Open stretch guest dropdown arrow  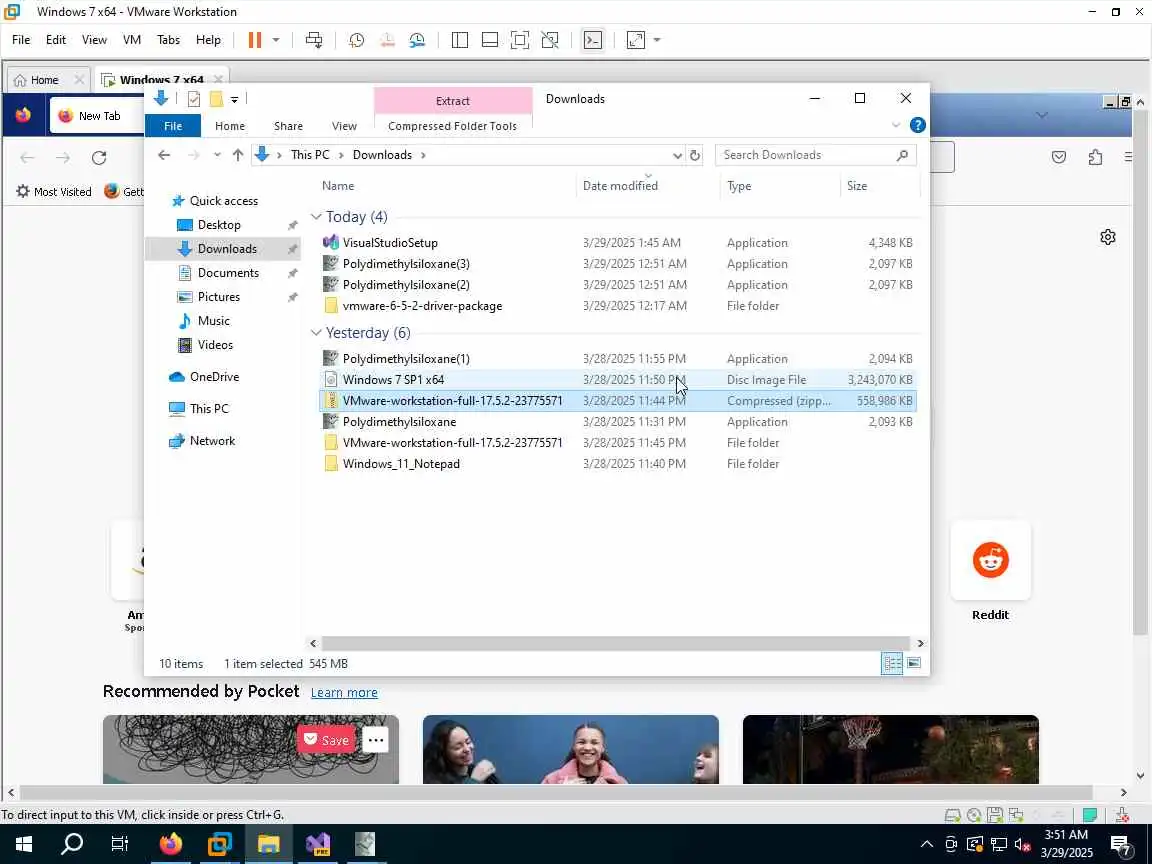[x=657, y=40]
